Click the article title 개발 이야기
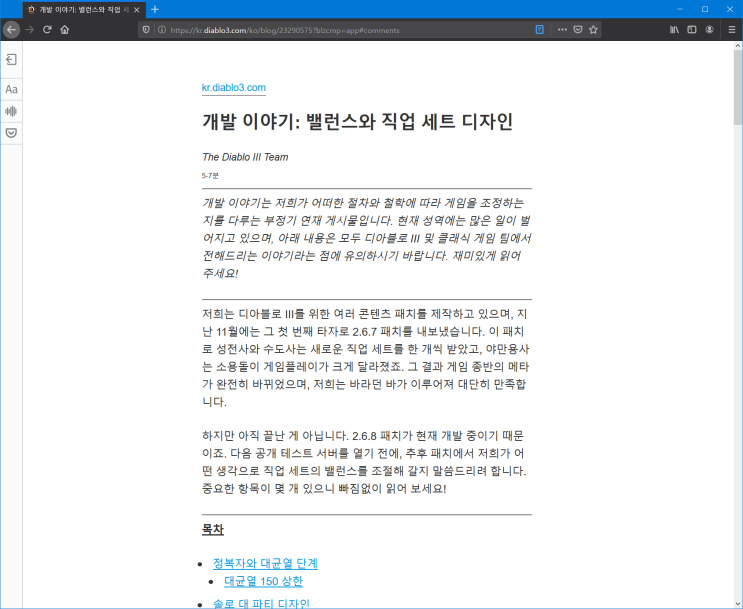 tap(357, 121)
